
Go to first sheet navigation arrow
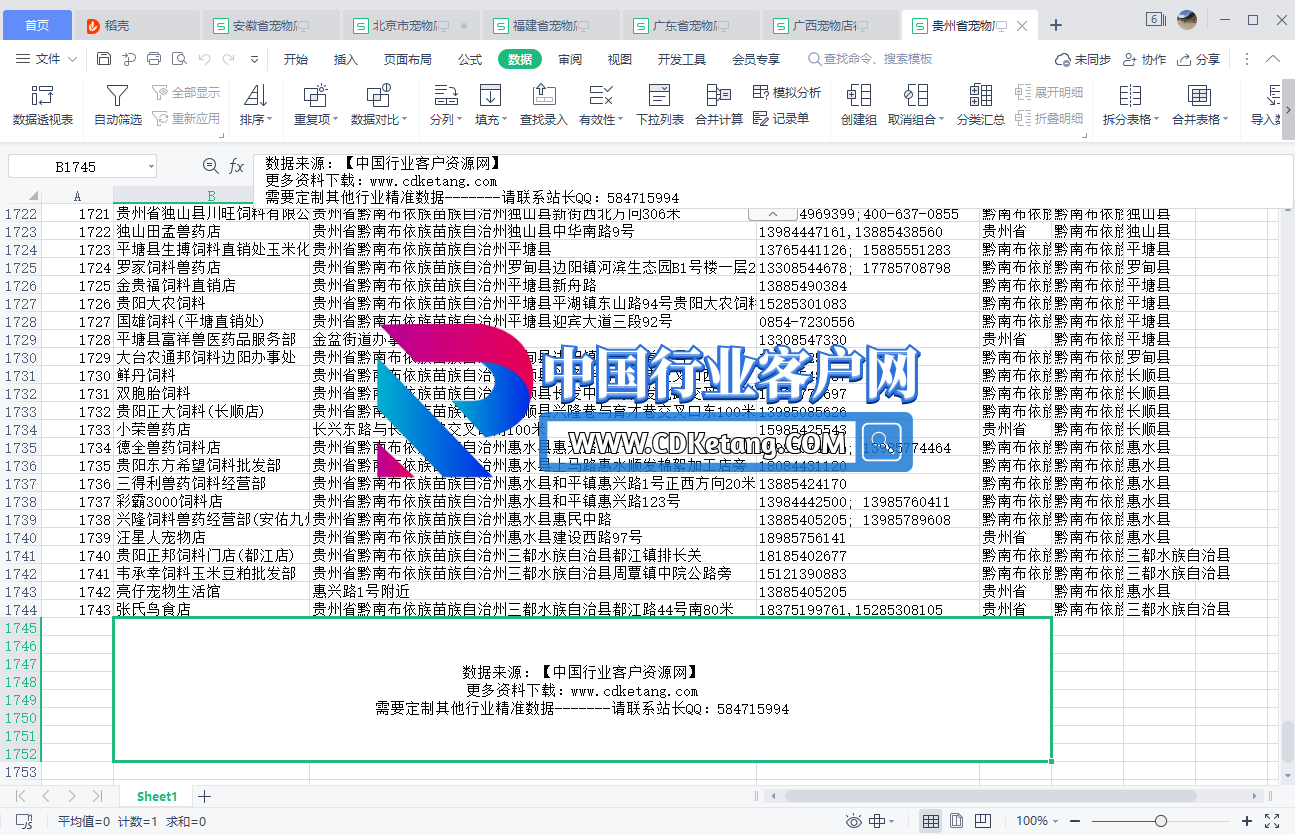click(x=21, y=796)
